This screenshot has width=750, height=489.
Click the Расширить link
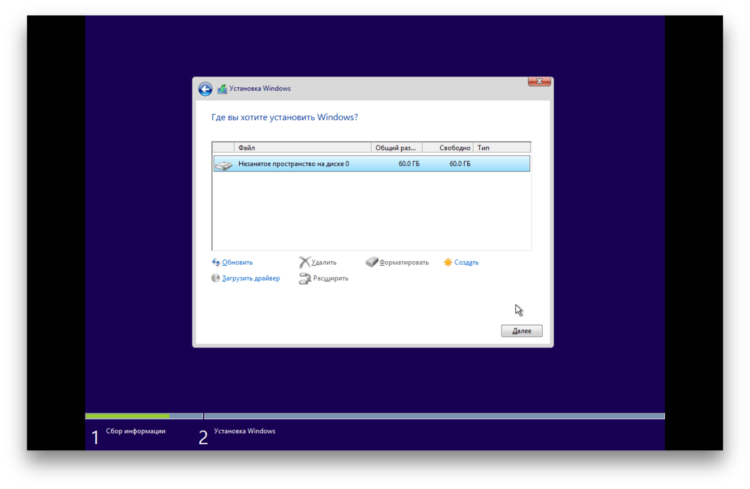[x=331, y=278]
